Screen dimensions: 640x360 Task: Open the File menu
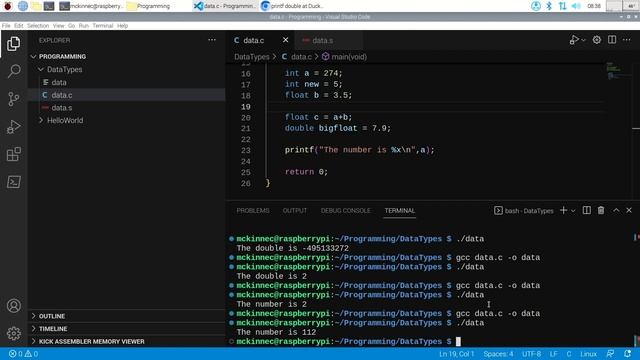[x=6, y=26]
